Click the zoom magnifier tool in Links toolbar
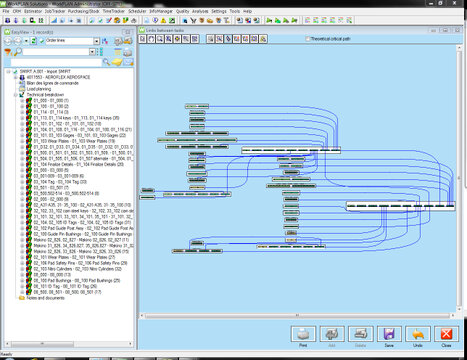This screenshot has width=467, height=360. point(160,39)
